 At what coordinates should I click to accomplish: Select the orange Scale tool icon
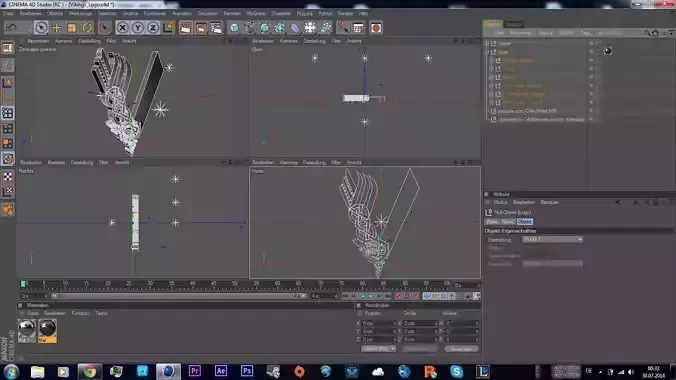tap(72, 28)
